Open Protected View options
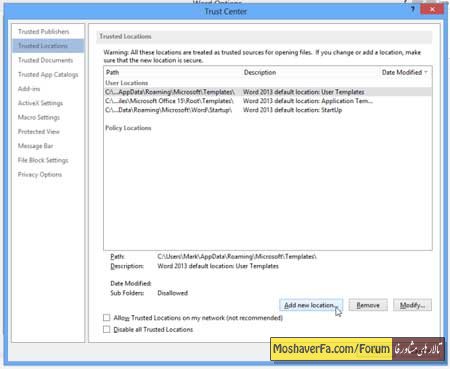Viewport: 450px width, 369px height. (x=39, y=132)
